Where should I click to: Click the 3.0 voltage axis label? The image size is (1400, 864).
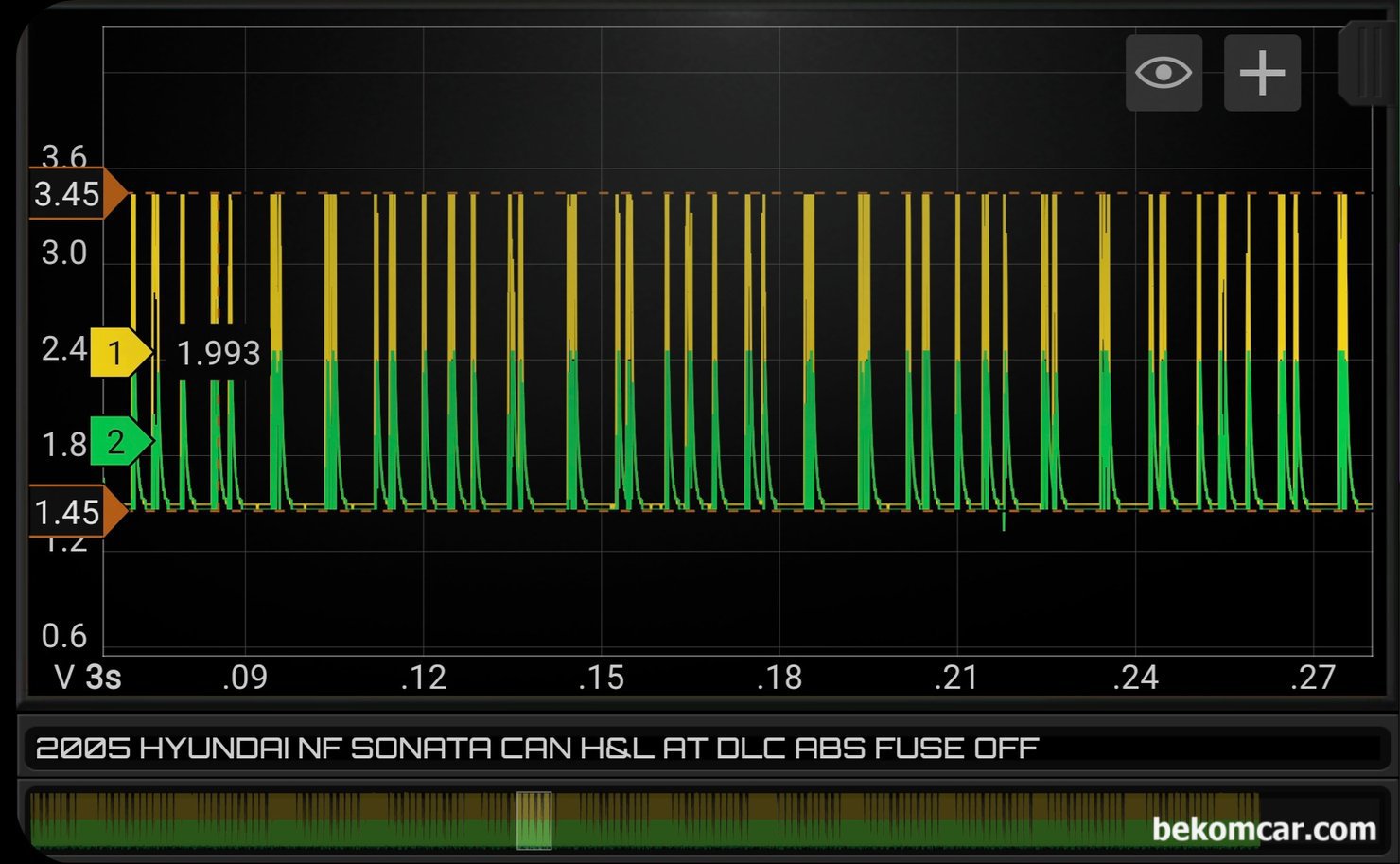pyautogui.click(x=64, y=254)
